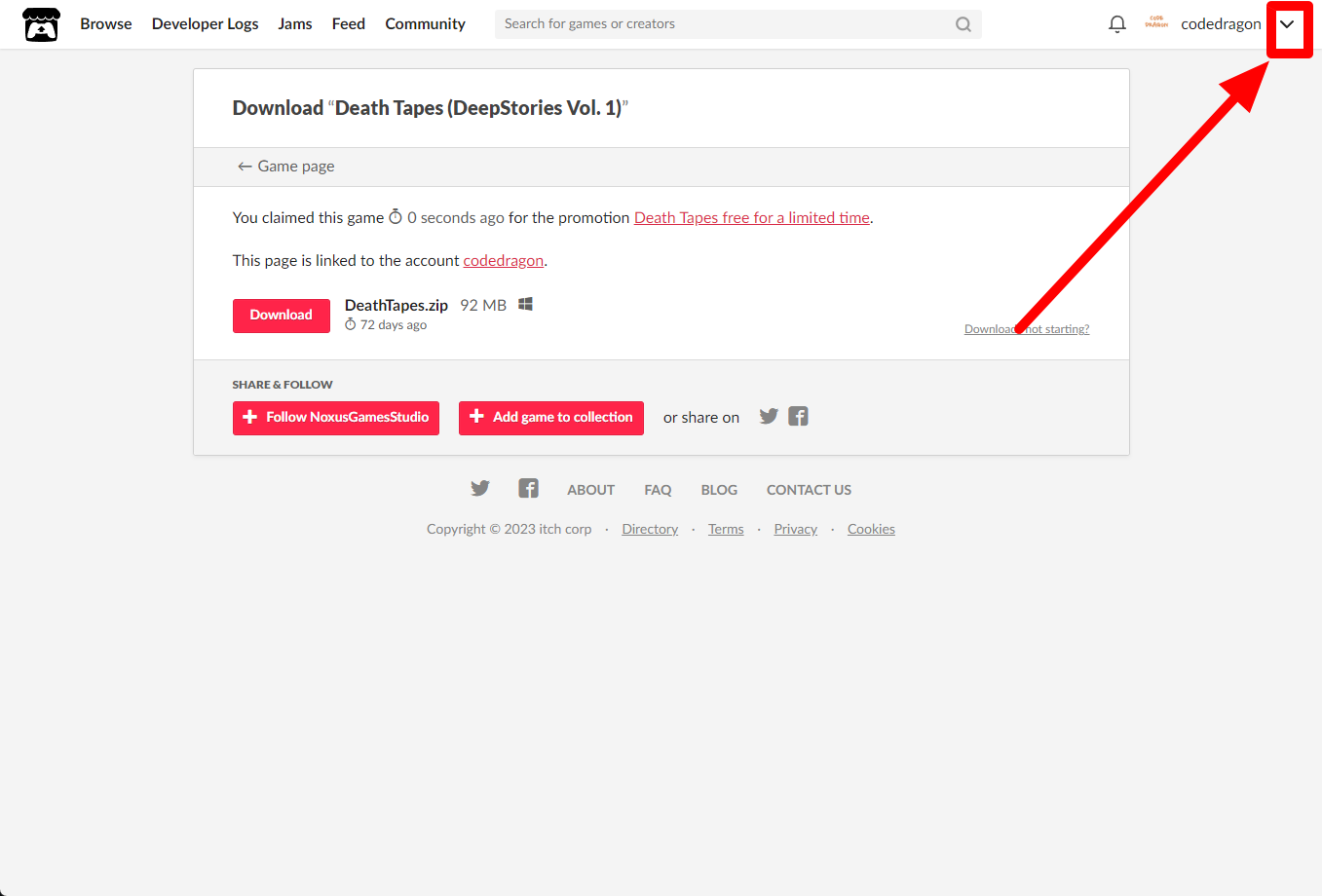
Task: Click the Windows platform icon beside 92 MB
Action: click(525, 304)
